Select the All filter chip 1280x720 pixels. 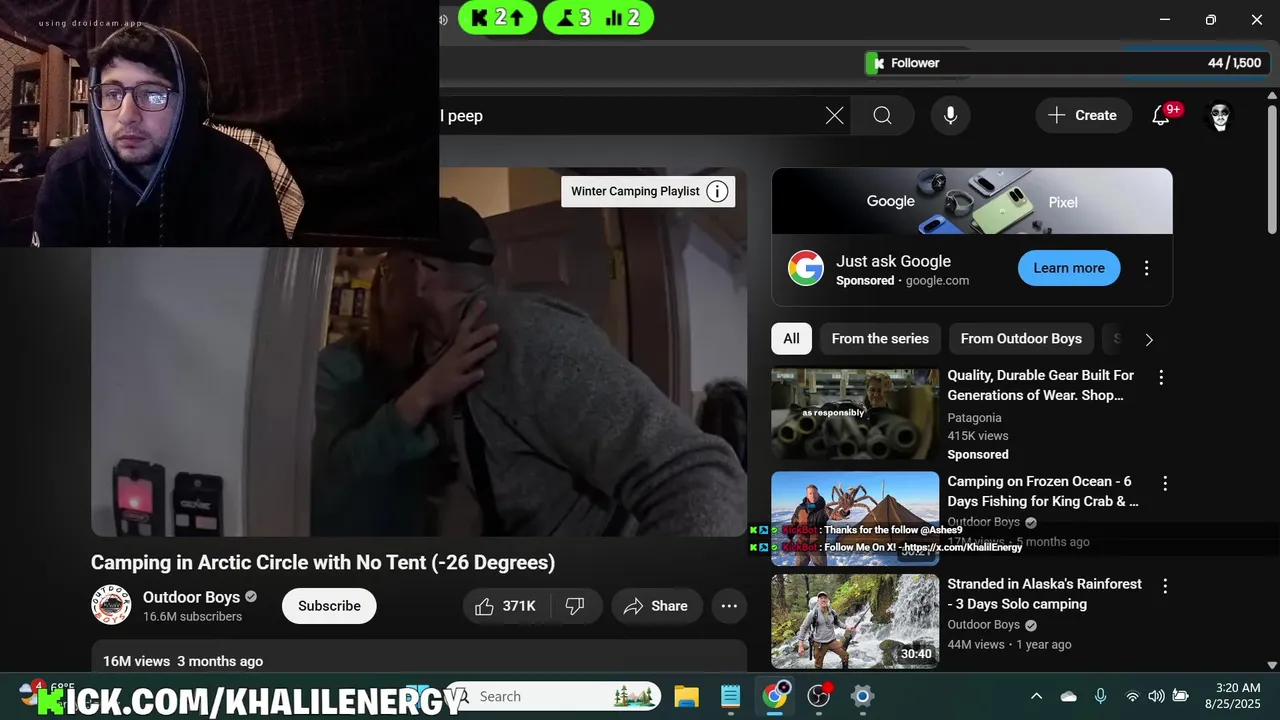click(791, 339)
